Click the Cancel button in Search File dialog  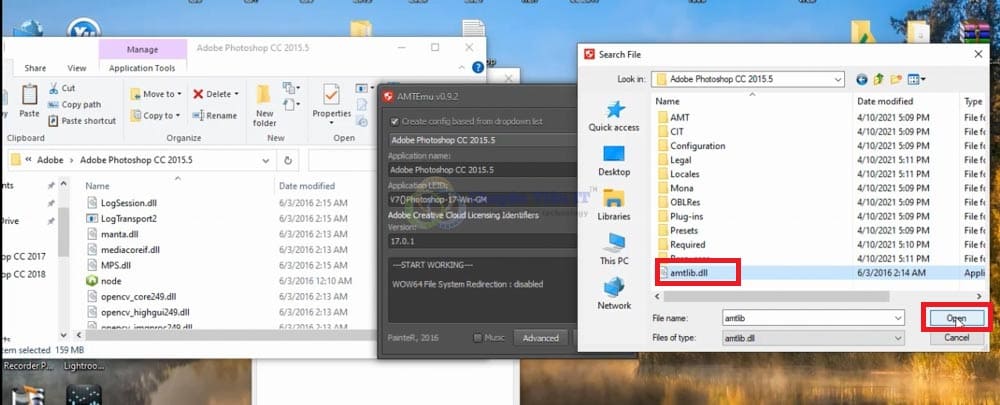(x=956, y=337)
